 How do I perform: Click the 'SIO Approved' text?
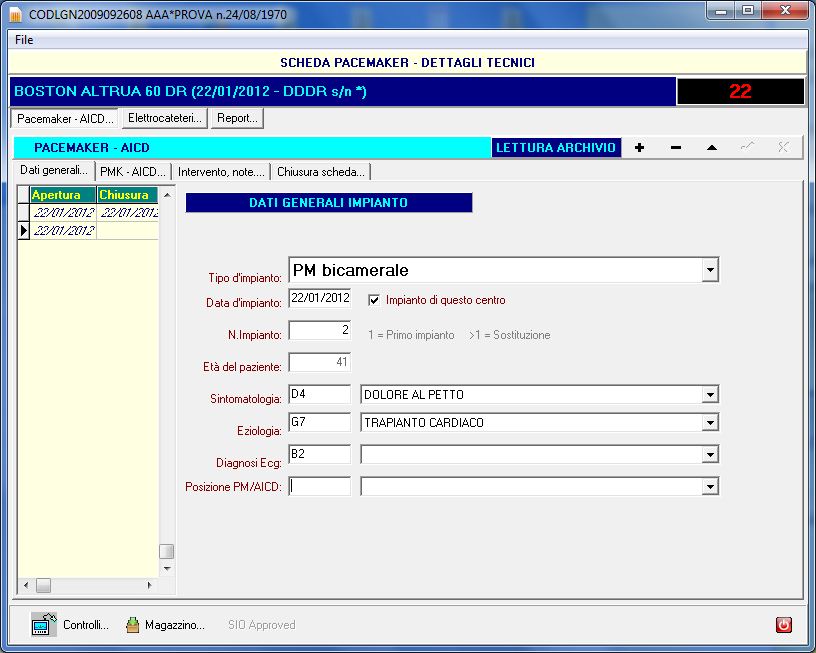click(x=262, y=625)
